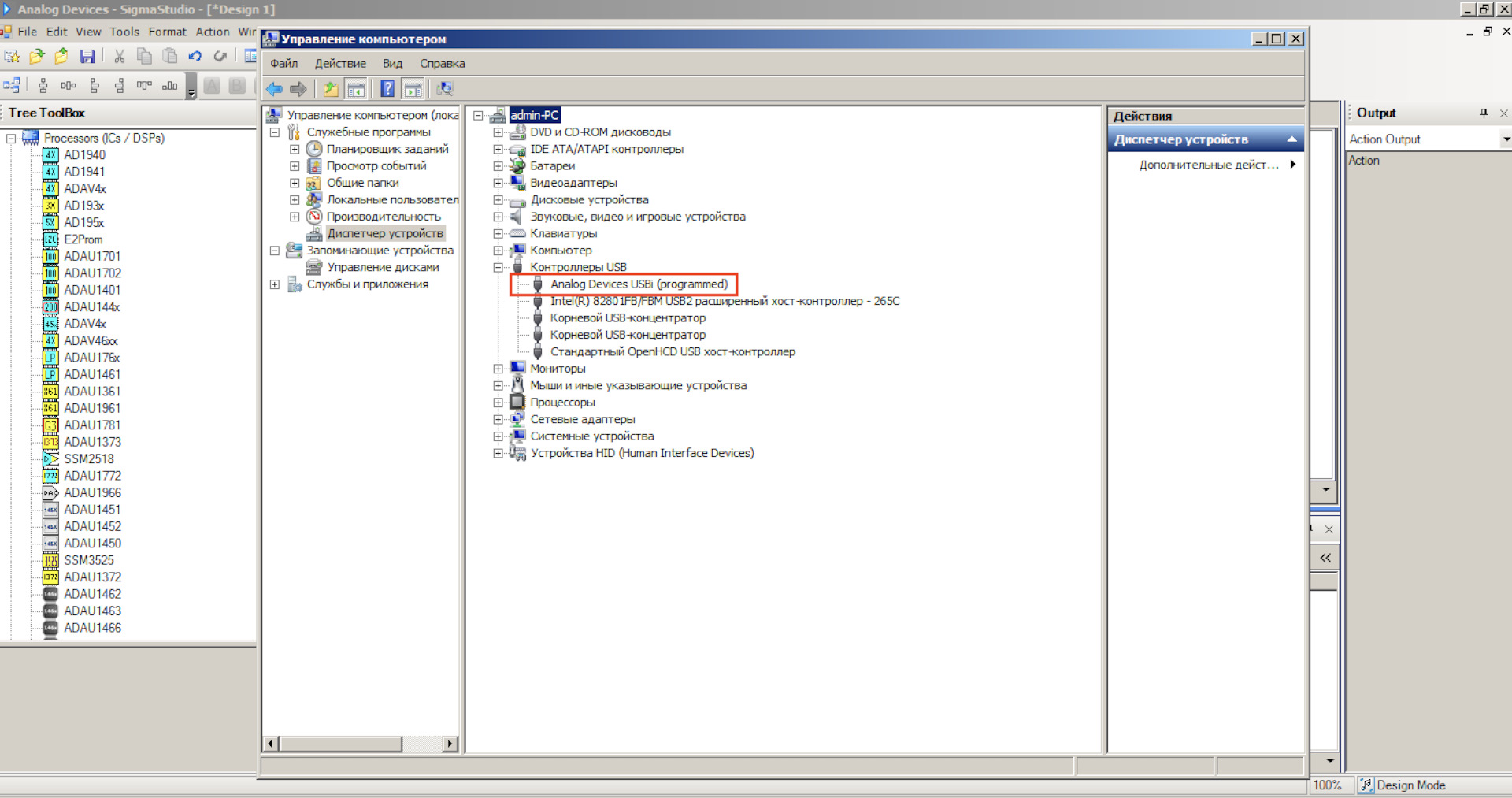Click the show/hide action pane icon
Image resolution: width=1512 pixels, height=798 pixels.
coord(413,89)
